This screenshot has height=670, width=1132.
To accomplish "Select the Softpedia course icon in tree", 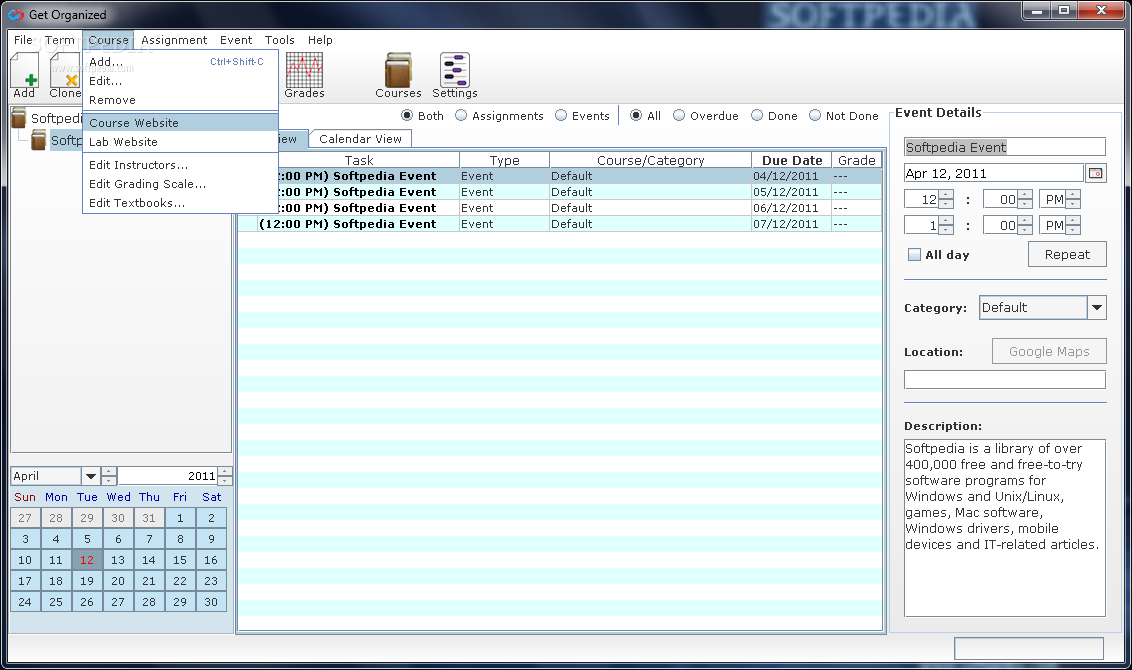I will (x=38, y=140).
